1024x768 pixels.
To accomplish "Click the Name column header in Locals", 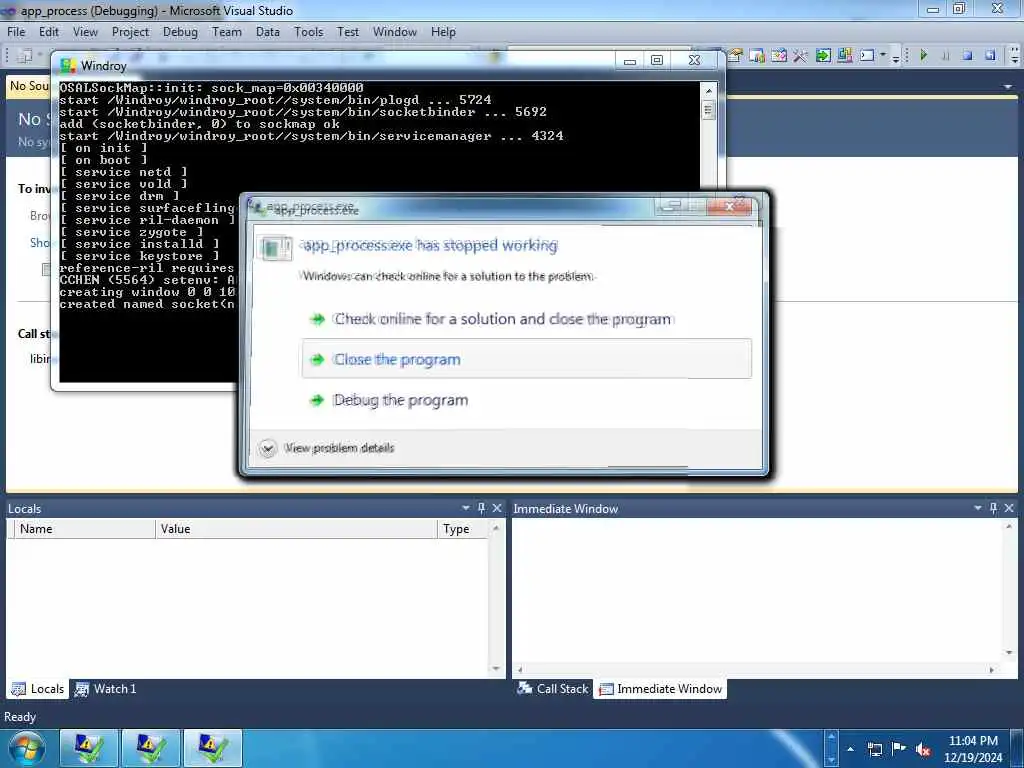I will 85,529.
